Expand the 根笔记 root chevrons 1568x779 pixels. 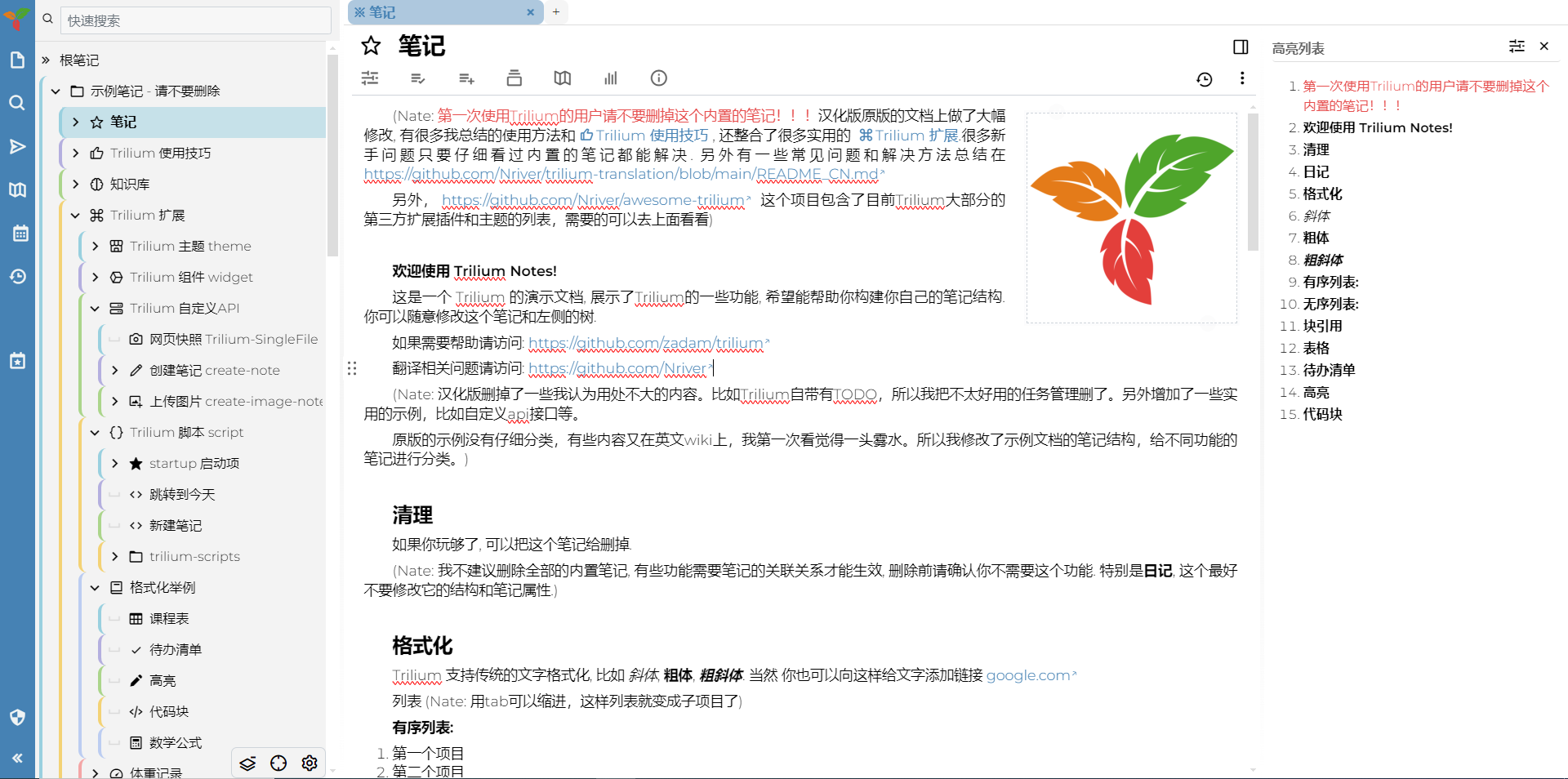[46, 60]
